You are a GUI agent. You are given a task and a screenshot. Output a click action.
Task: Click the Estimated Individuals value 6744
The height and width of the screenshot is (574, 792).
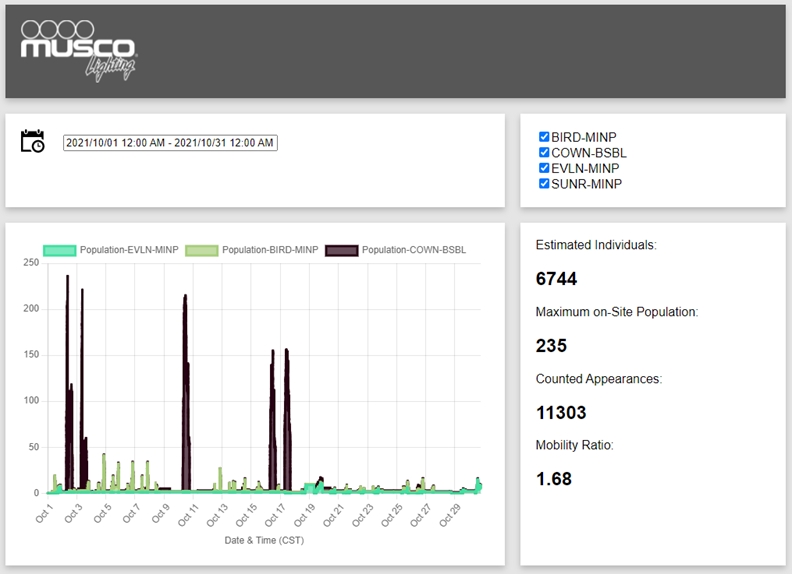pyautogui.click(x=557, y=279)
